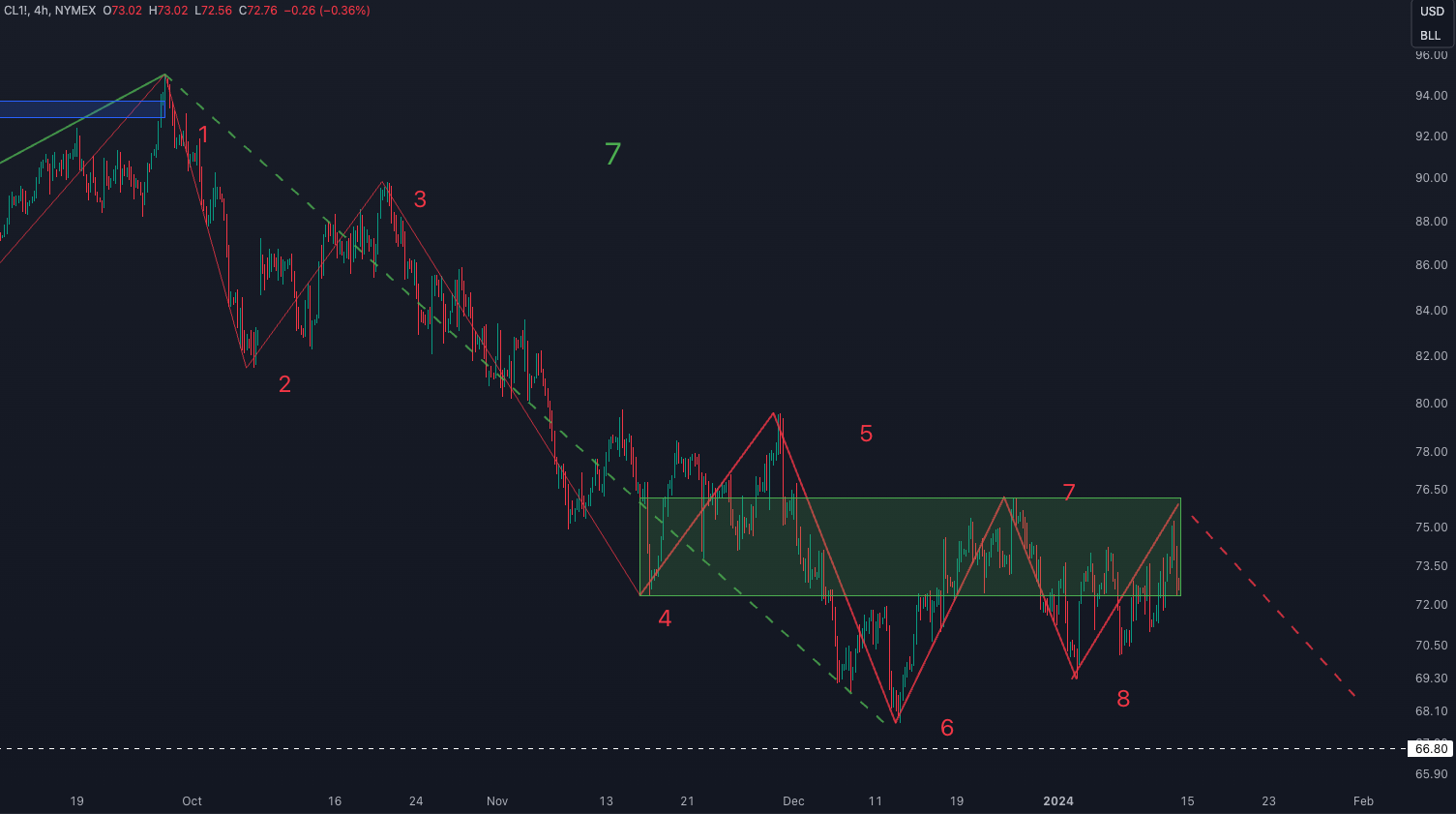The image size is (1456, 814).
Task: Click the CL1! symbol name in the legend
Action: tap(15, 11)
